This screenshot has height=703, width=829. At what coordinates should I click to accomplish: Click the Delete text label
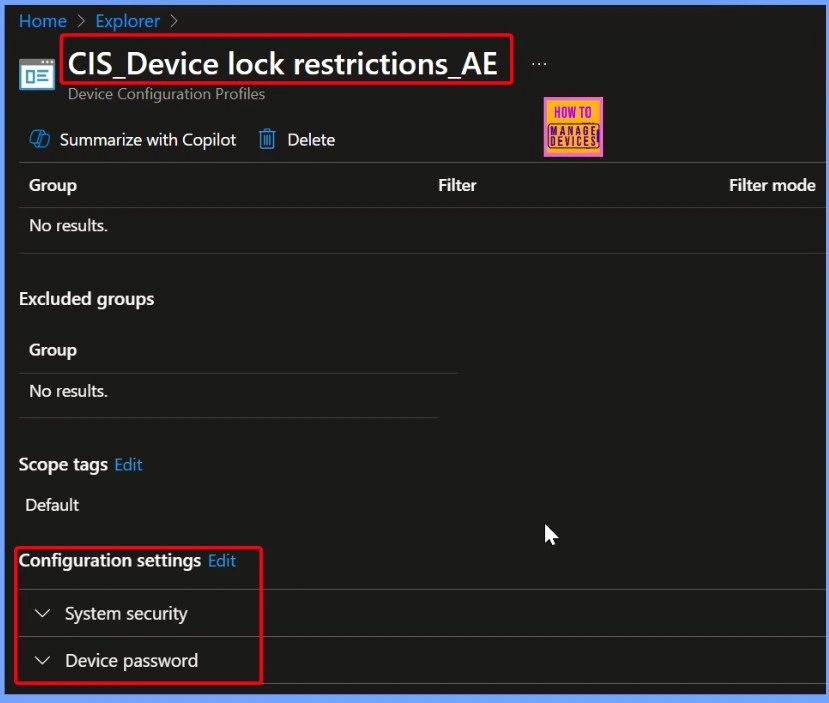[311, 140]
